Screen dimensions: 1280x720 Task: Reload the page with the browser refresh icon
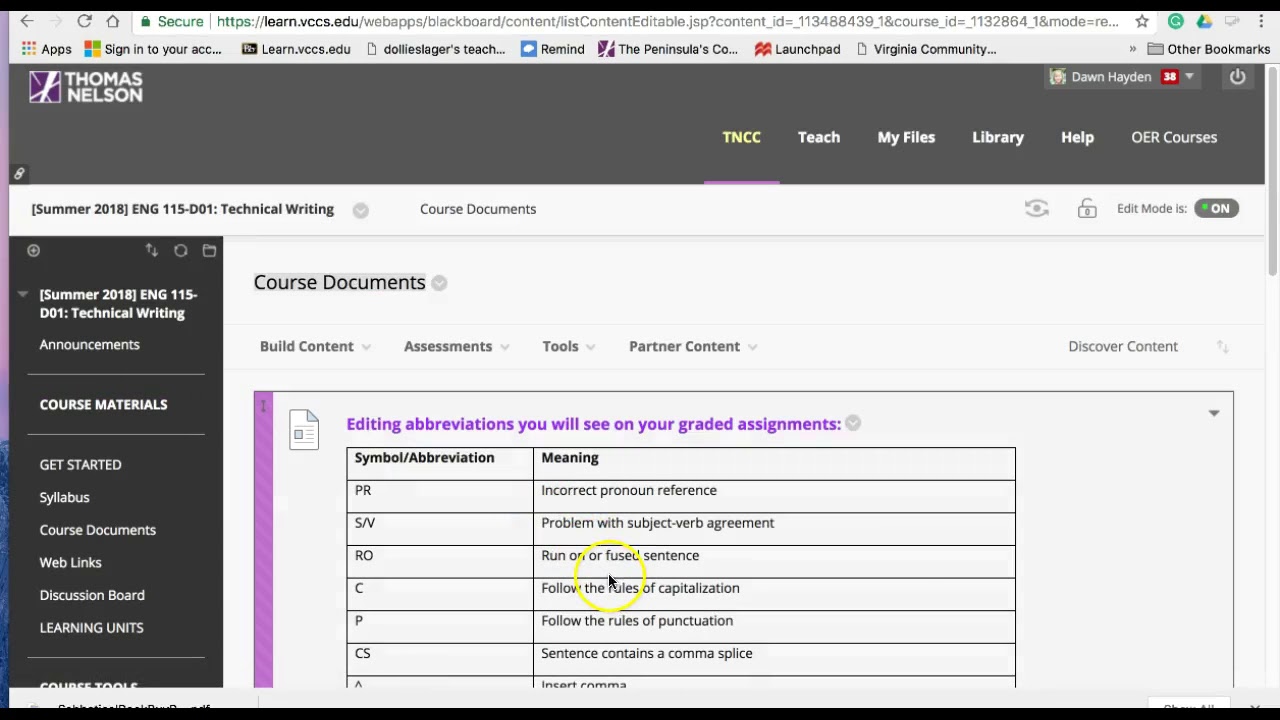(x=85, y=21)
